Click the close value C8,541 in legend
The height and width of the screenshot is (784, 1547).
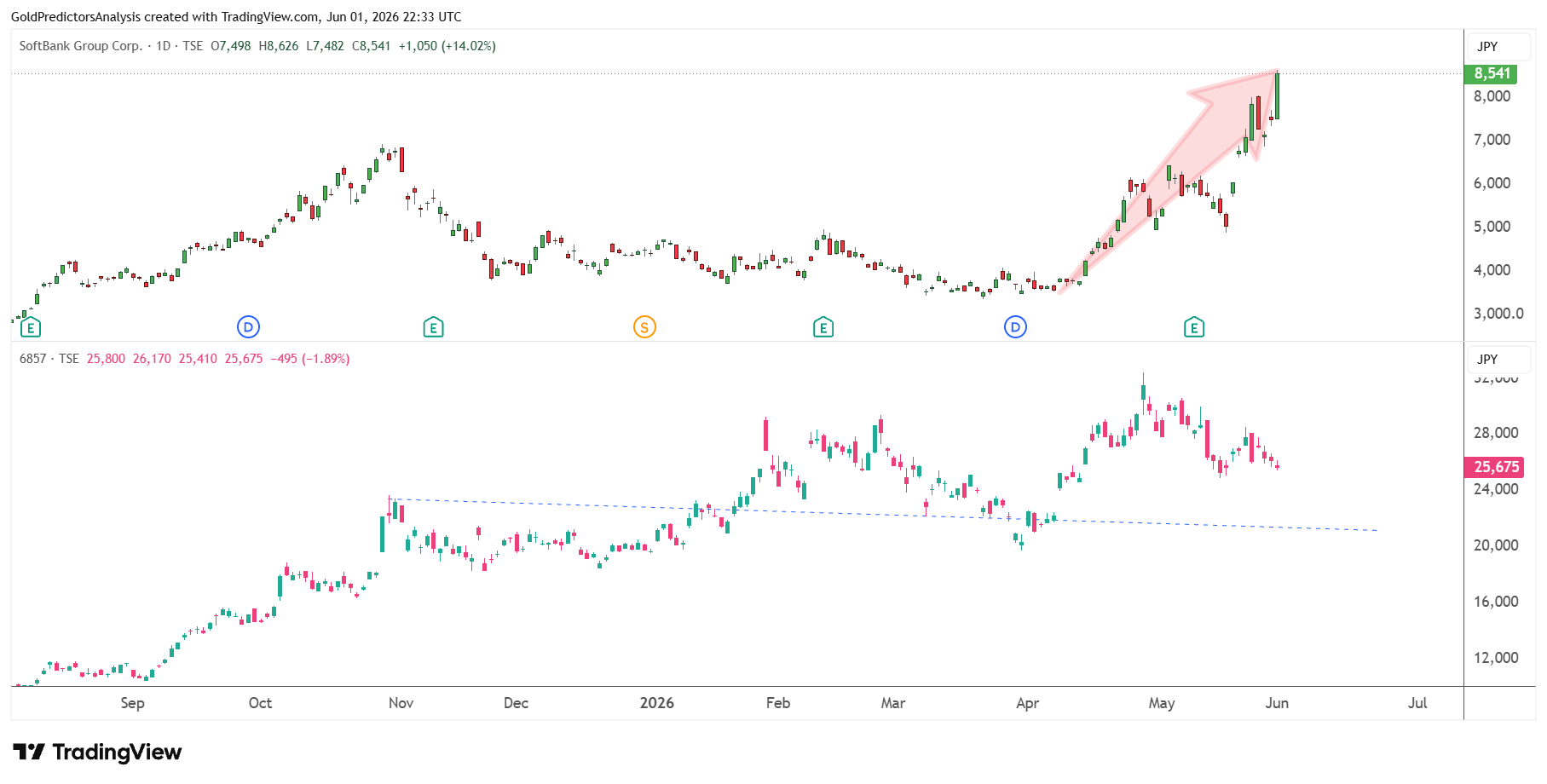pyautogui.click(x=372, y=46)
